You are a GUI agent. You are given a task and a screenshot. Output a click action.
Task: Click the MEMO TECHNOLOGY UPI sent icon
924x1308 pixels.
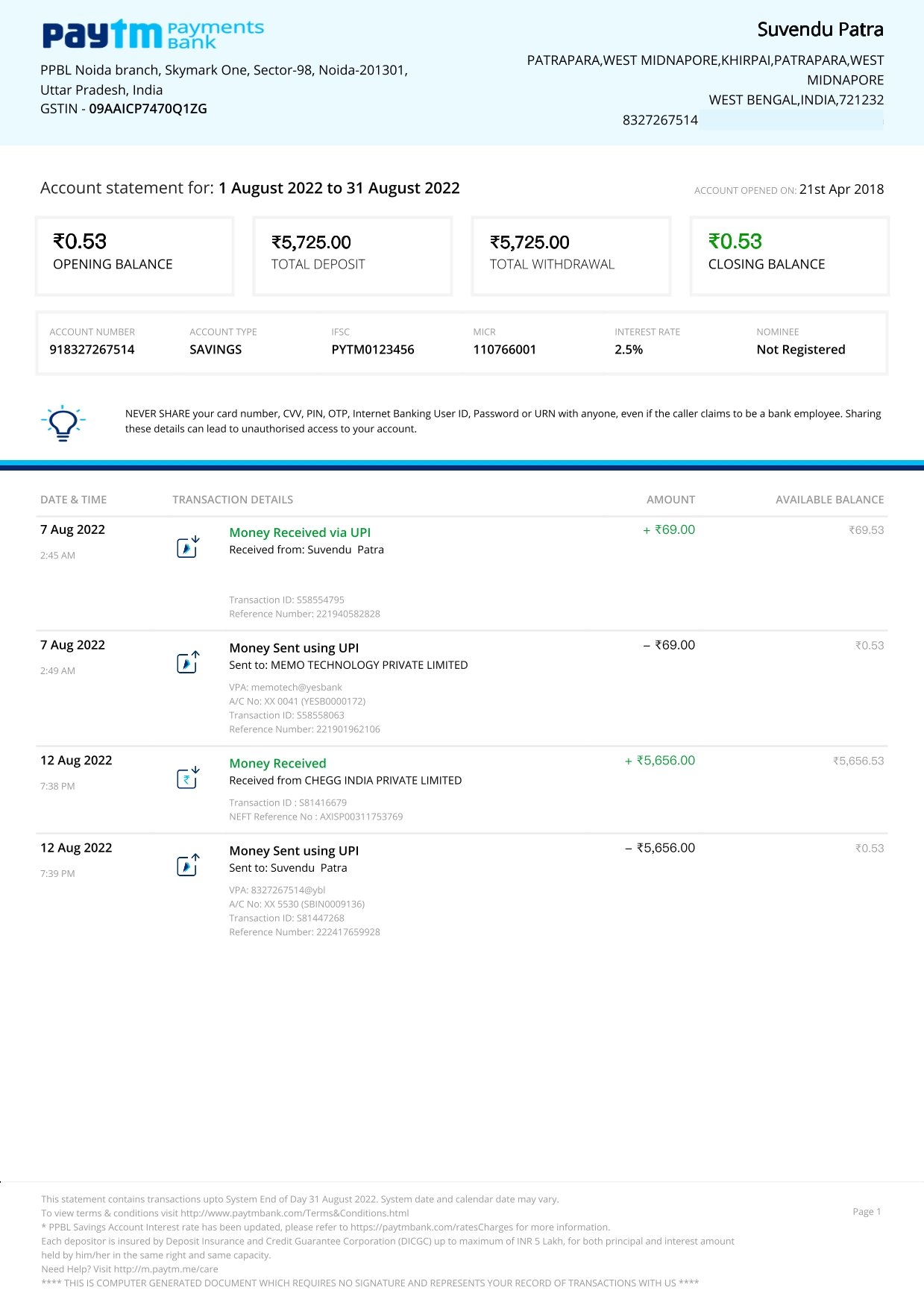[188, 662]
